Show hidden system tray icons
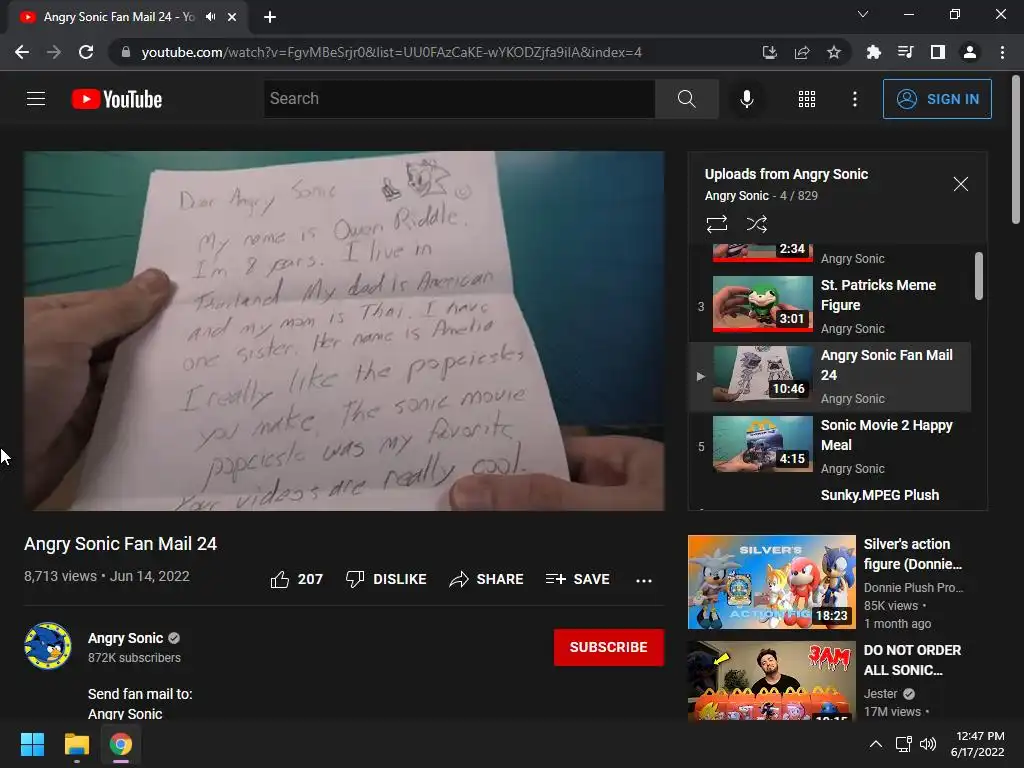This screenshot has width=1024, height=768. click(x=876, y=744)
